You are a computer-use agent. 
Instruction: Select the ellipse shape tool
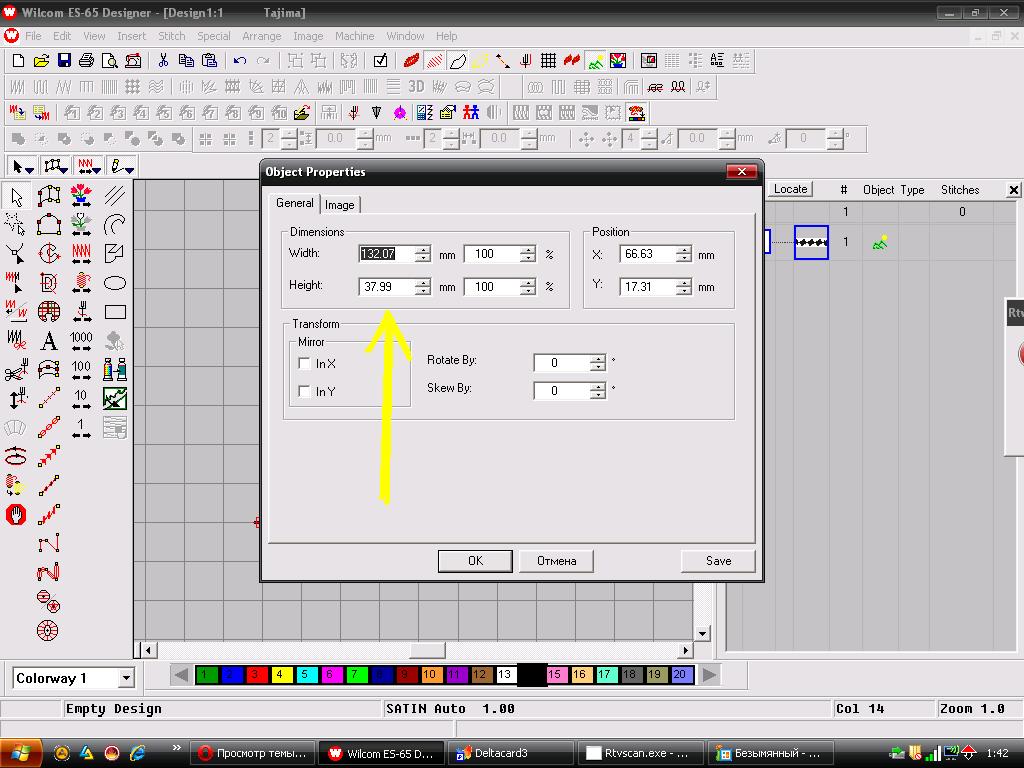[x=115, y=283]
